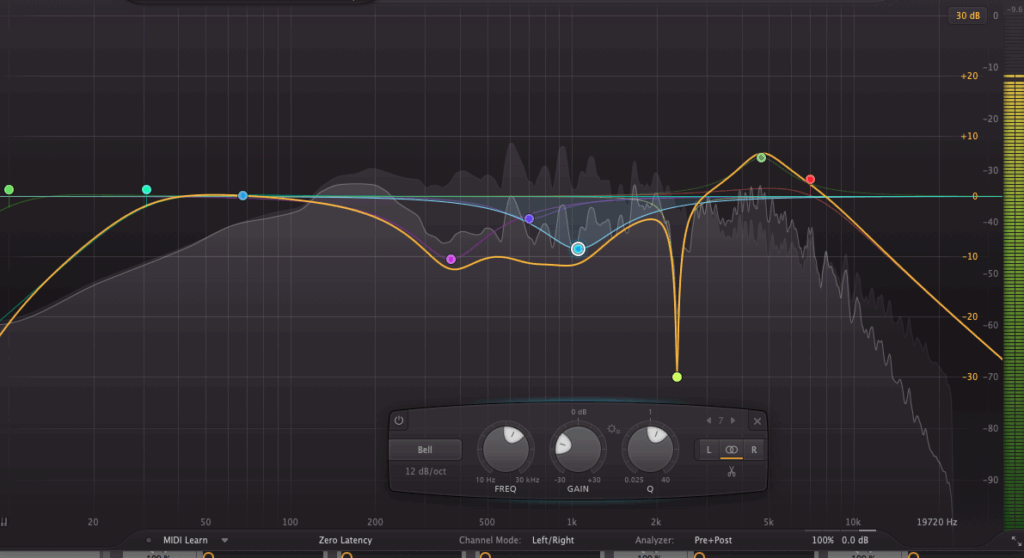Select the teal band node near 30 Hz
This screenshot has height=558, width=1024.
[146, 189]
